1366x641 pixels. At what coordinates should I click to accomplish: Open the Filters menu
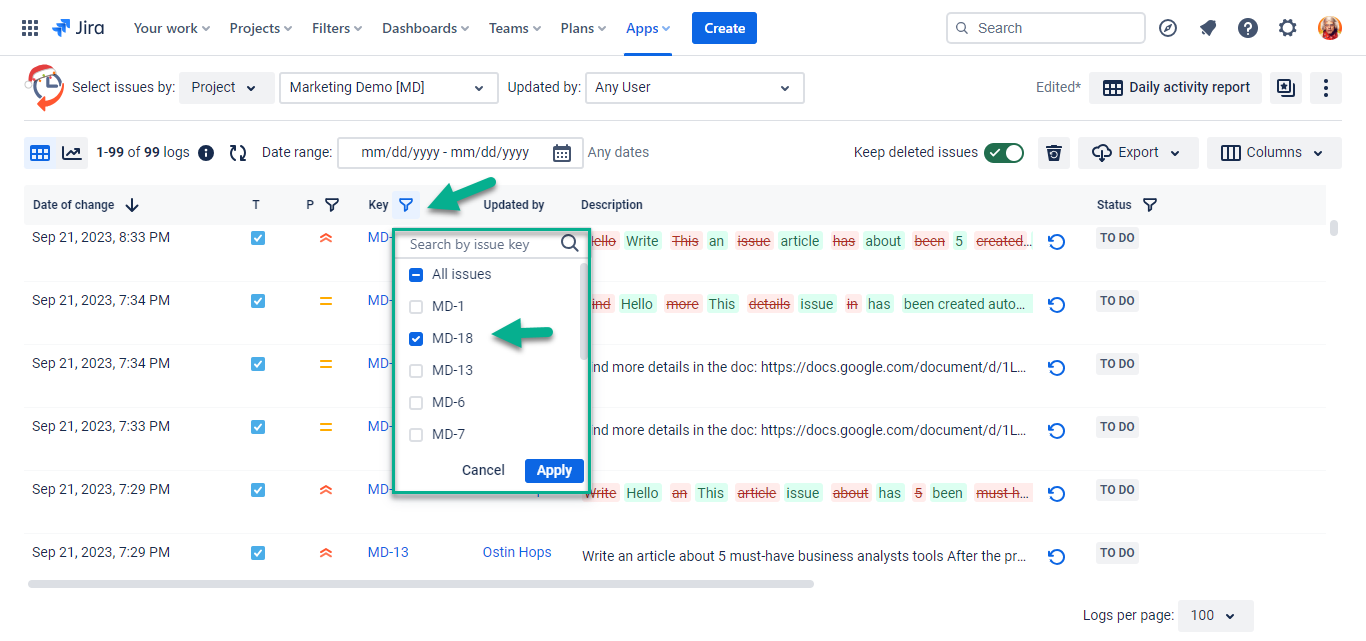click(x=337, y=28)
